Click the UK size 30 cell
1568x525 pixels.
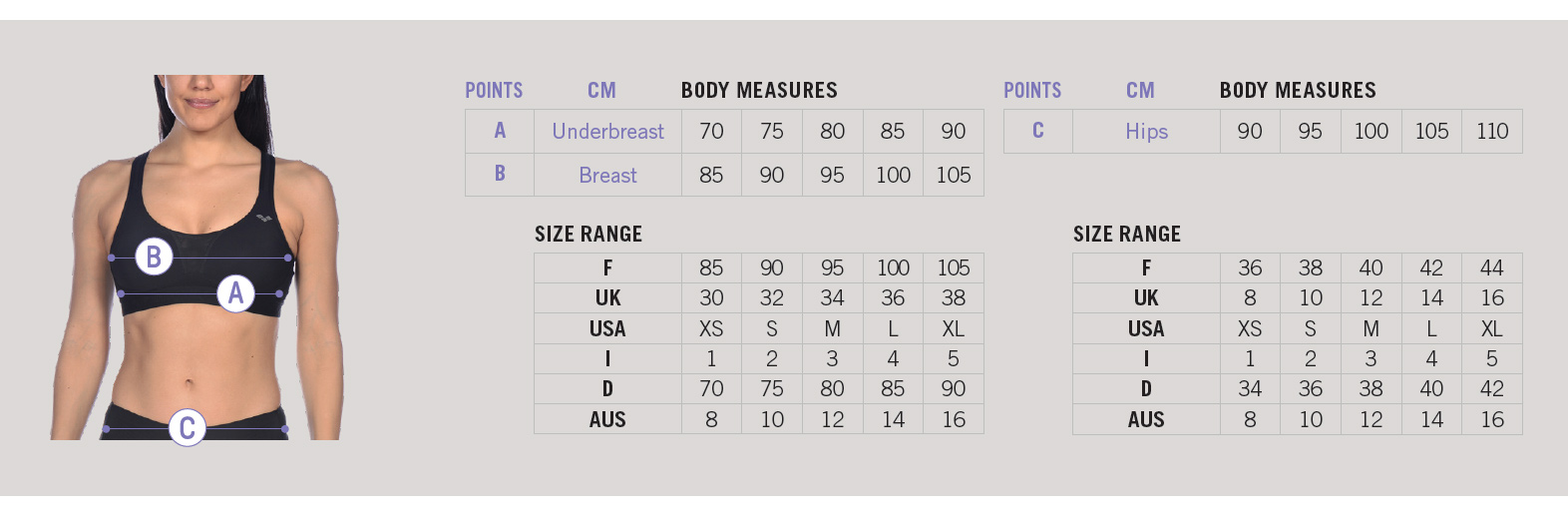click(x=711, y=297)
